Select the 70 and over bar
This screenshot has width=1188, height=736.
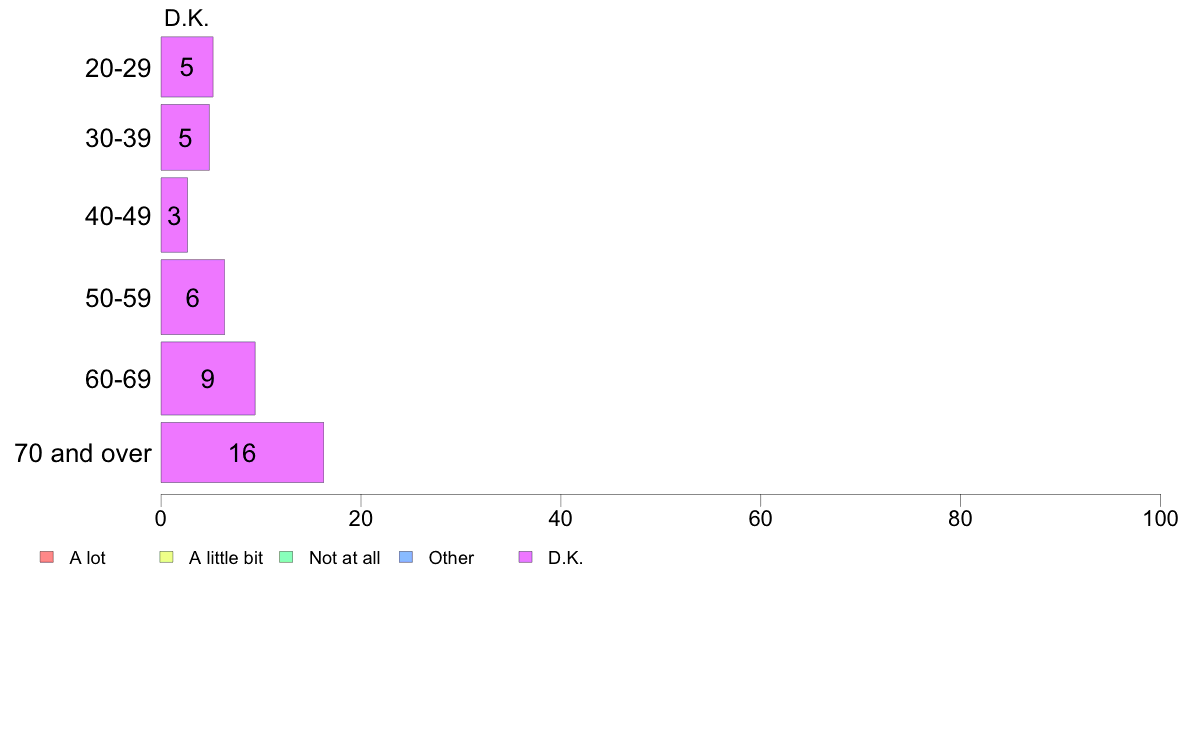click(x=242, y=453)
